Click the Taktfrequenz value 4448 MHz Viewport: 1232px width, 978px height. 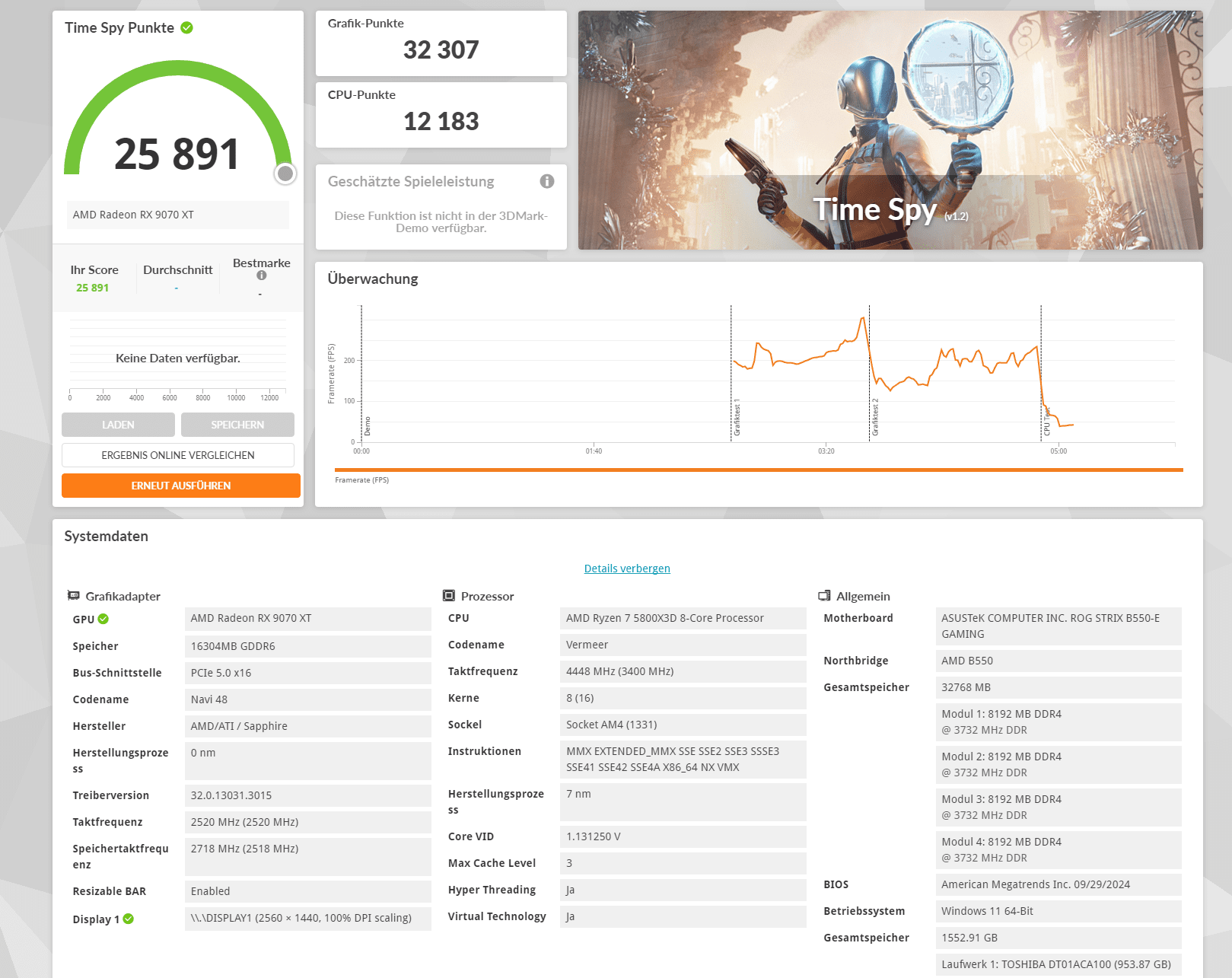click(683, 671)
